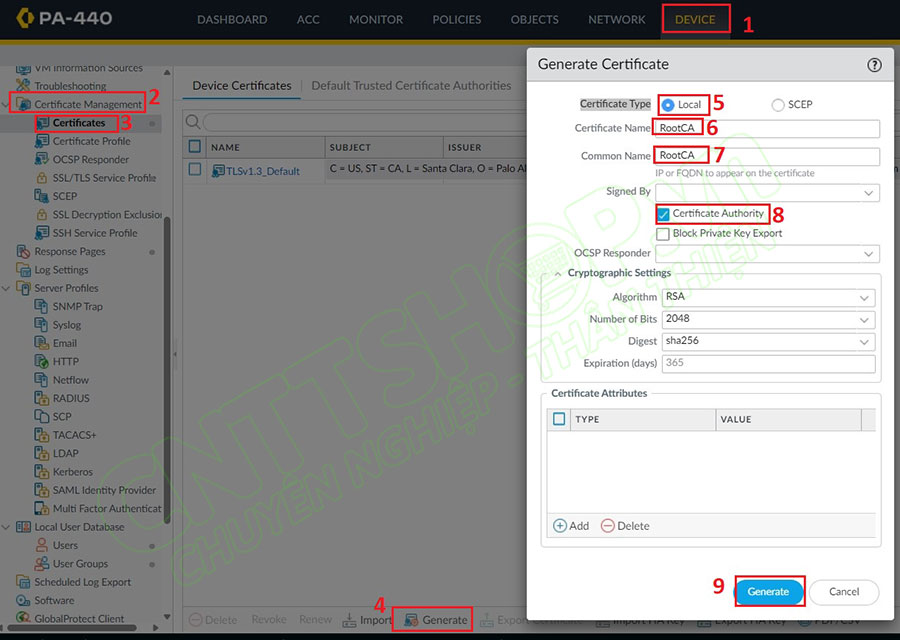900x640 pixels.
Task: Click the Certificate Name input field
Action: [767, 128]
